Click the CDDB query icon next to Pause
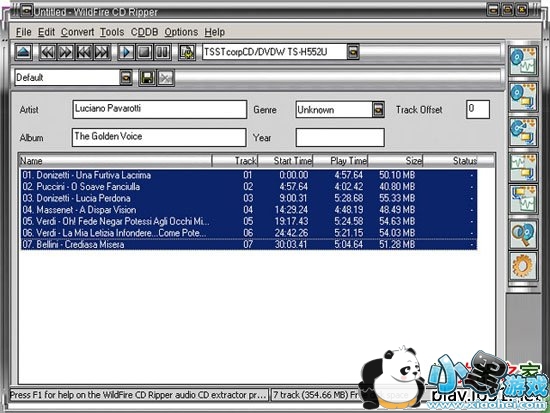The width and height of the screenshot is (550, 413). [187, 52]
